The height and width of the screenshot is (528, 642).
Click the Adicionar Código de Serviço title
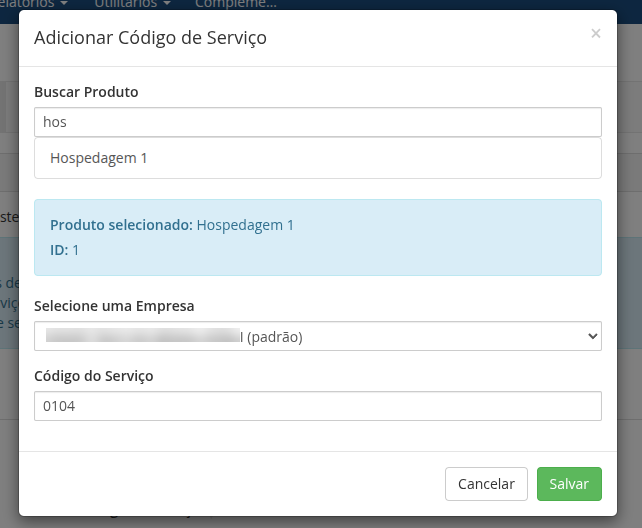click(150, 38)
